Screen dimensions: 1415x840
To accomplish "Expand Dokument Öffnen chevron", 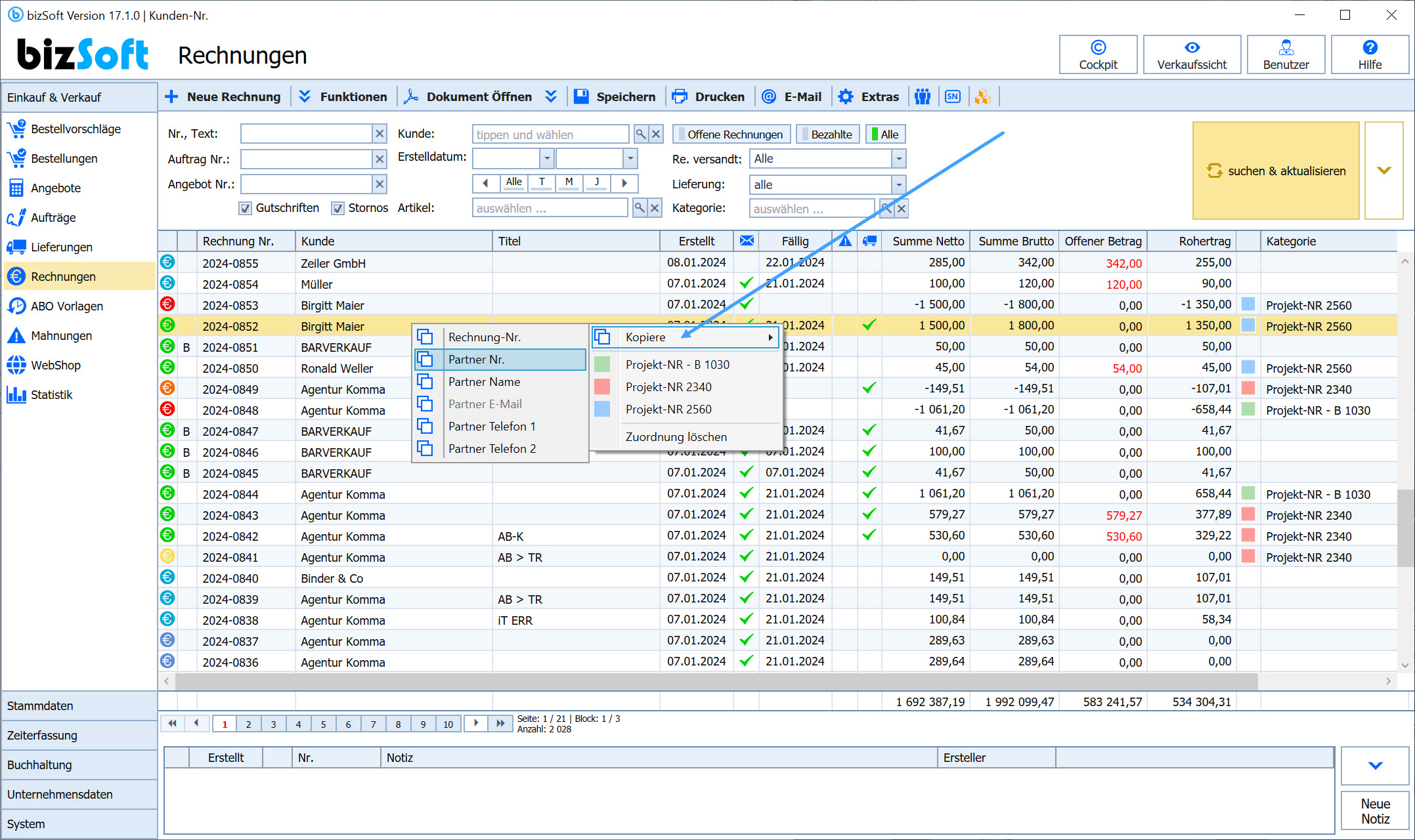I will click(x=551, y=96).
